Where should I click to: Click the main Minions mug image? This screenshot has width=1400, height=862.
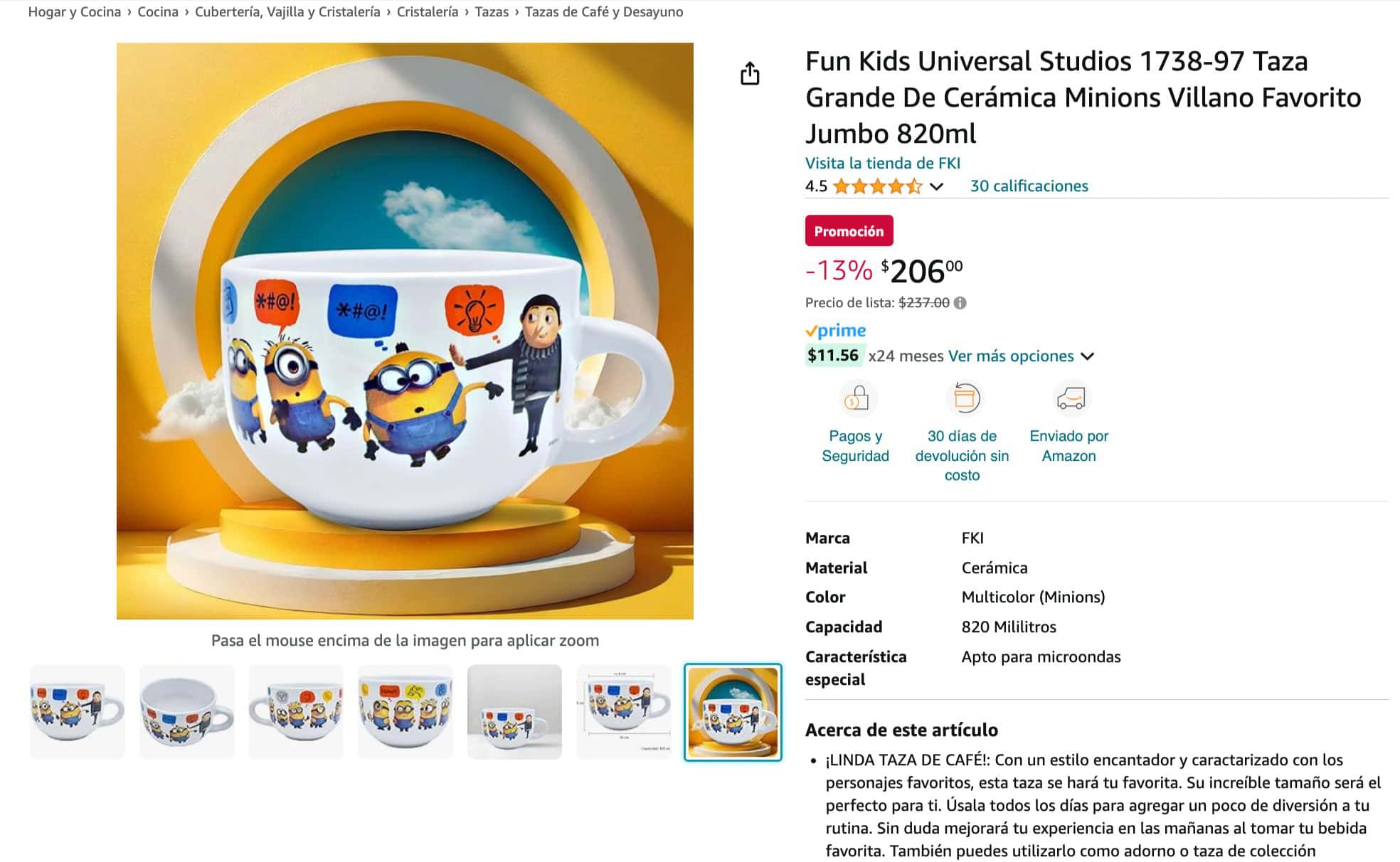tap(405, 331)
